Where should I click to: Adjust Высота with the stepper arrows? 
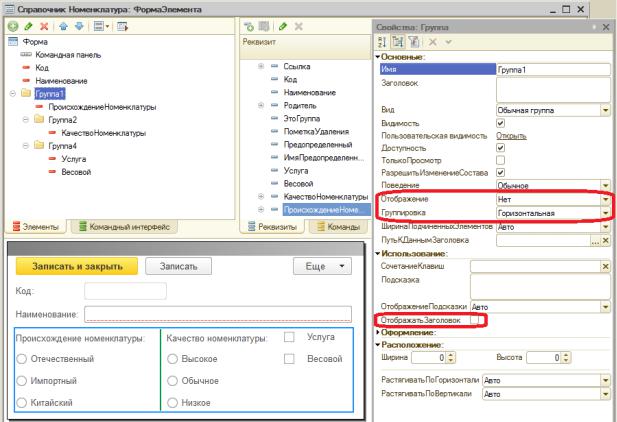click(x=566, y=357)
